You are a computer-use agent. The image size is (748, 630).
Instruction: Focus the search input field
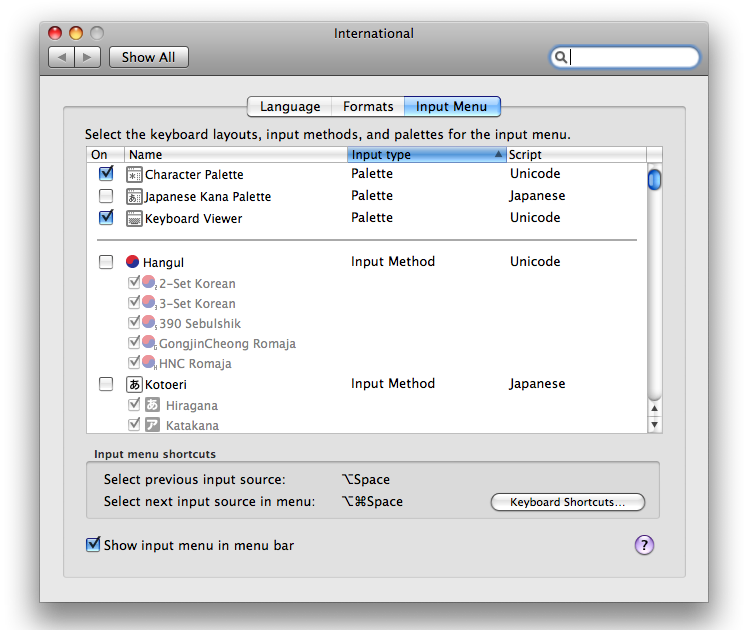[x=625, y=57]
